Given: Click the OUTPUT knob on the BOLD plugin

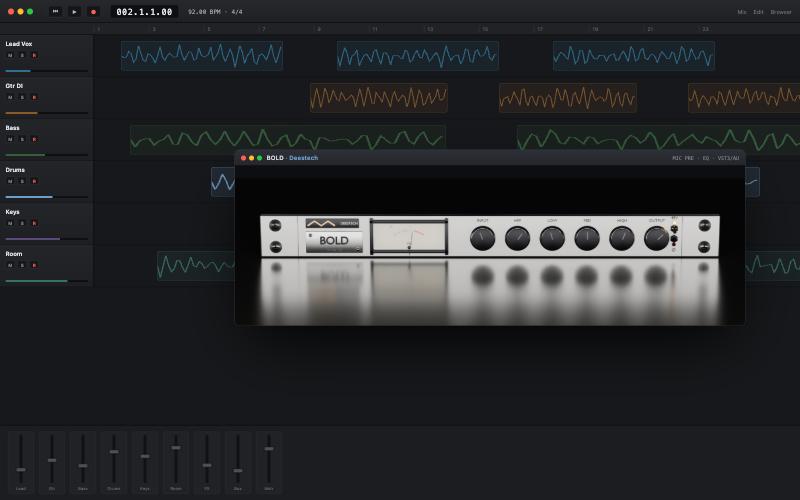Looking at the screenshot, I should coord(657,238).
